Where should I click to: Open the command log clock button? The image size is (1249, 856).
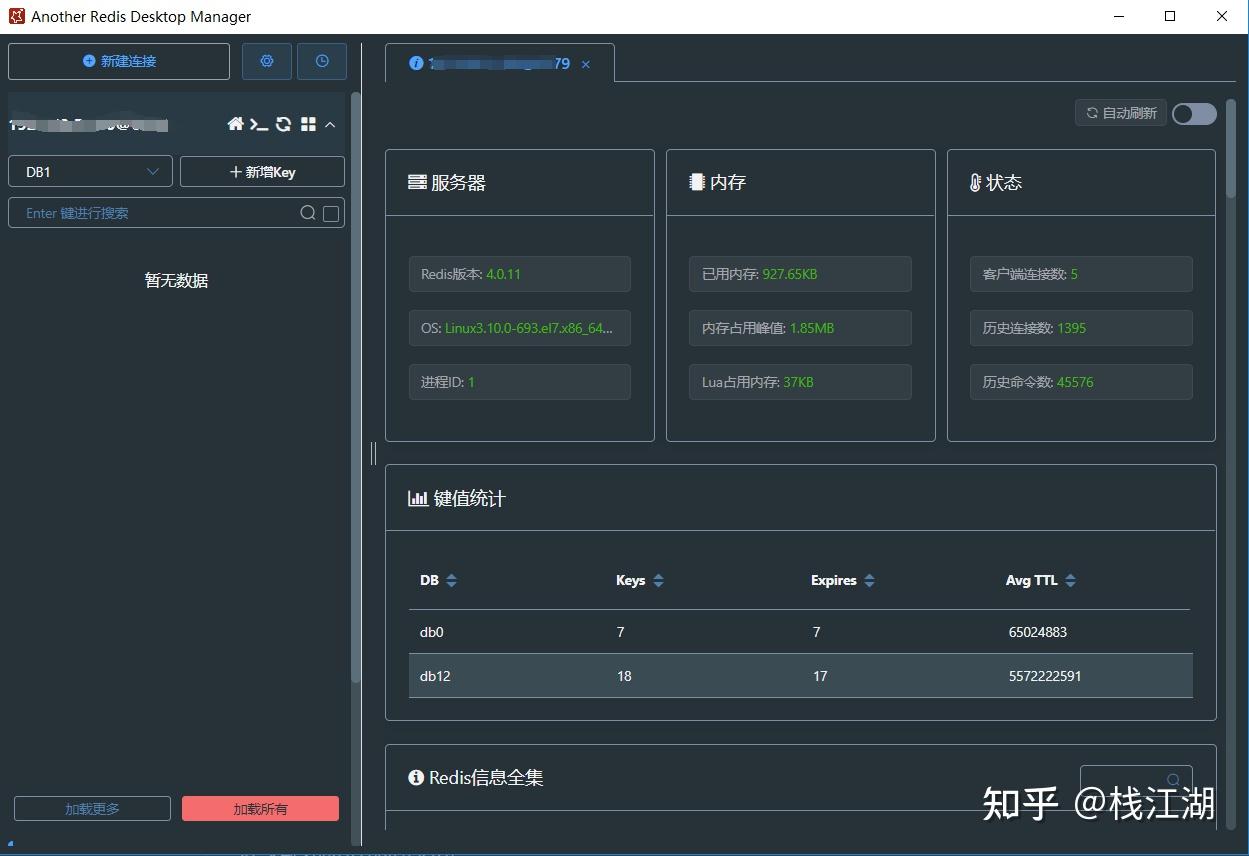(322, 61)
